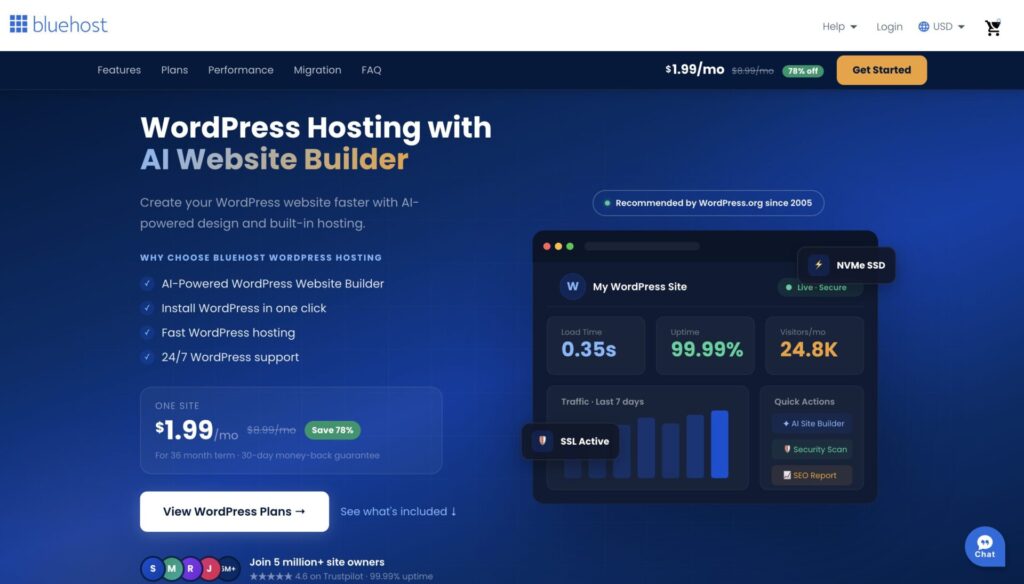This screenshot has height=584, width=1024.
Task: Click the 0.35s Load Time card
Action: (596, 346)
